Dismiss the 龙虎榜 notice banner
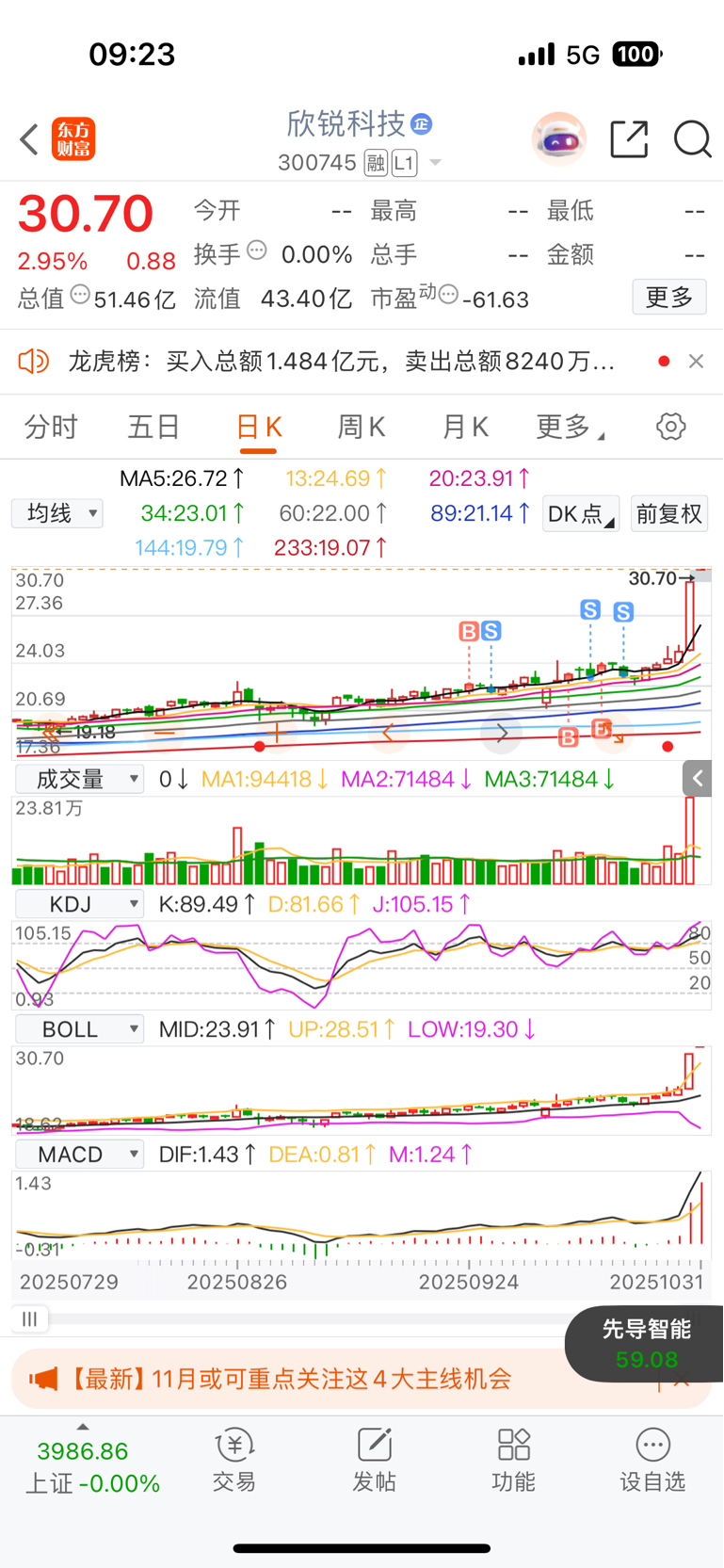This screenshot has width=724, height=1568. pyautogui.click(x=696, y=361)
